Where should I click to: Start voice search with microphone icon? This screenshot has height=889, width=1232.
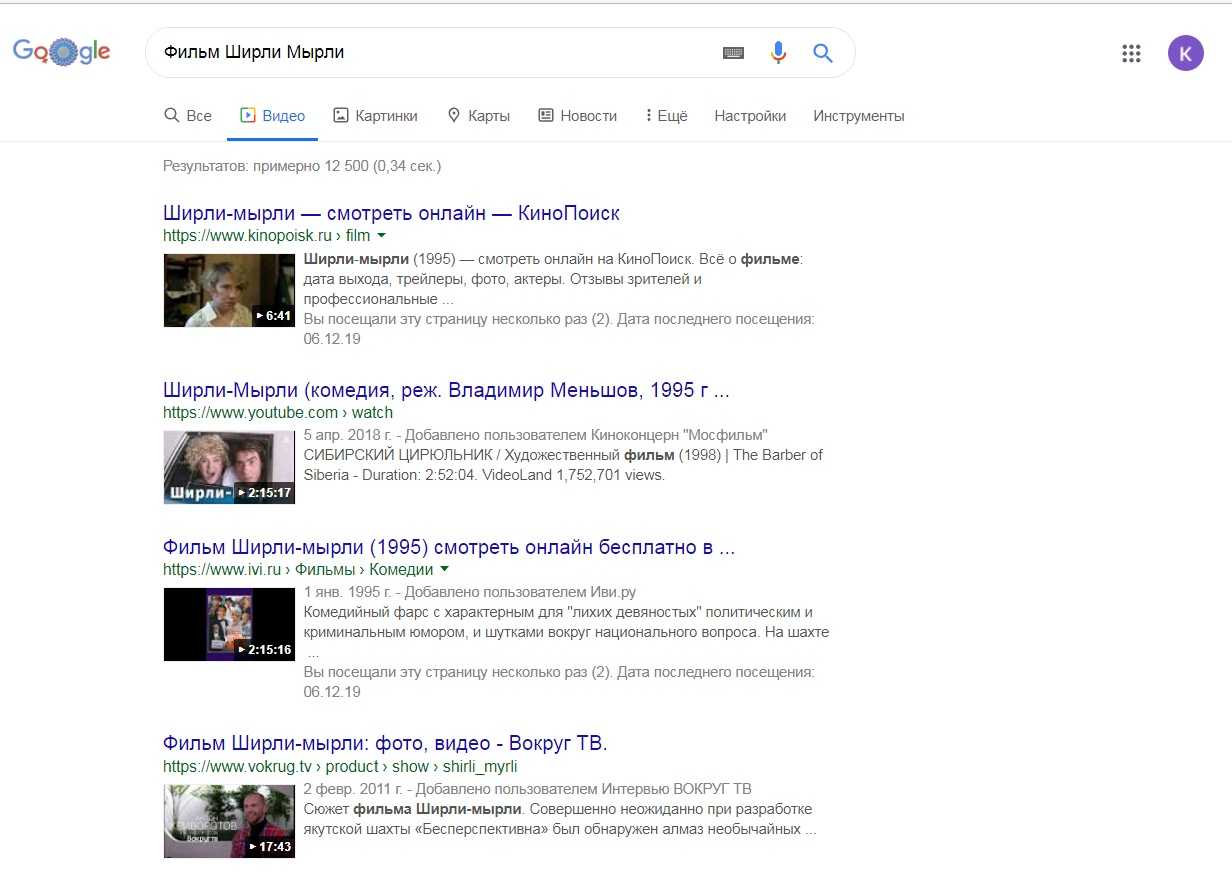coord(778,53)
